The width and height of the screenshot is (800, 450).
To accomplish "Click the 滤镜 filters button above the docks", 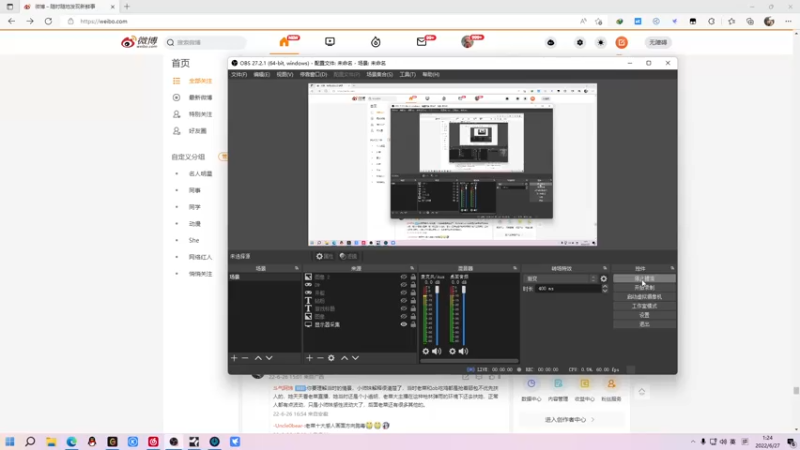I will (348, 256).
